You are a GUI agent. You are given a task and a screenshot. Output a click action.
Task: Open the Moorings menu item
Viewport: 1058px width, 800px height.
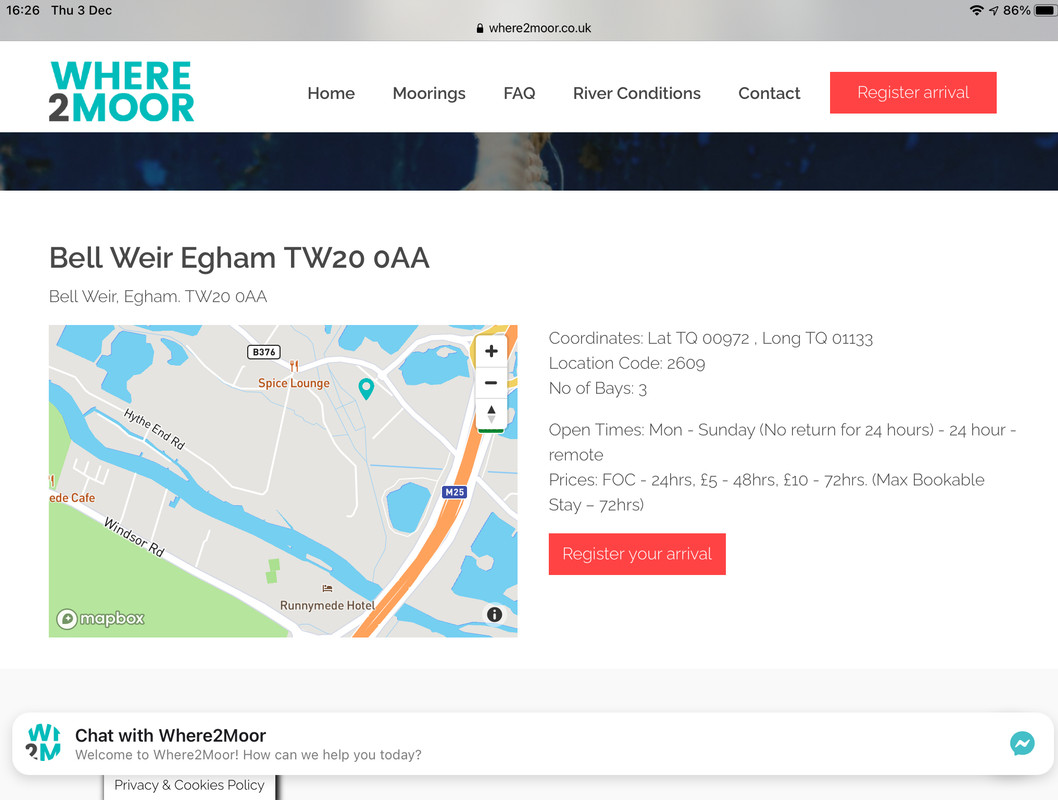[429, 93]
